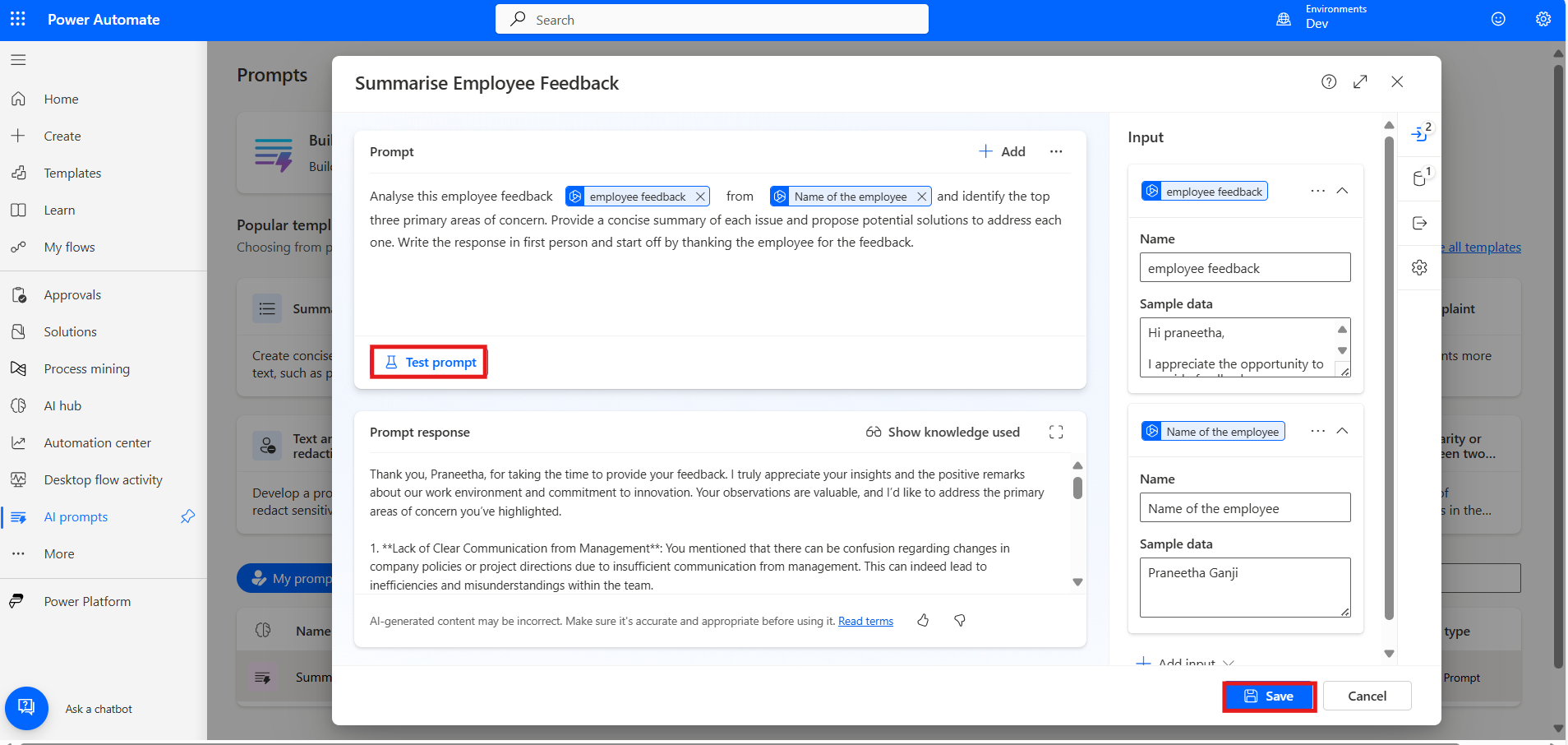This screenshot has width=1568, height=745.
Task: Click the thumbs down feedback icon
Action: pyautogui.click(x=959, y=621)
